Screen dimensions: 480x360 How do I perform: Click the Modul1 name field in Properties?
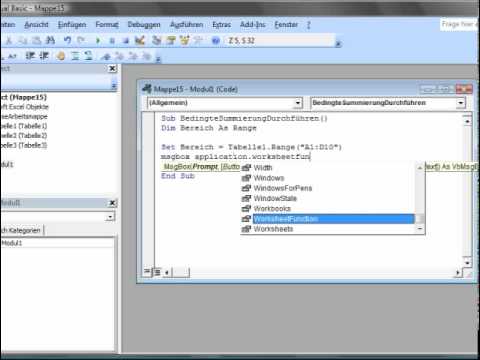click(57, 243)
